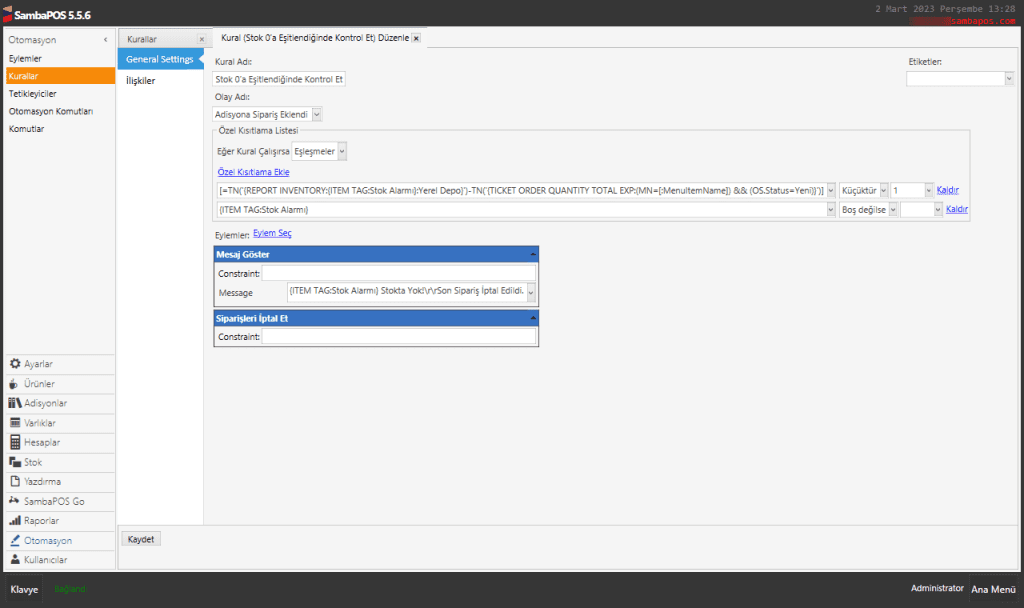
Task: Expand the Eşleşmeler match dropdown
Action: (342, 151)
